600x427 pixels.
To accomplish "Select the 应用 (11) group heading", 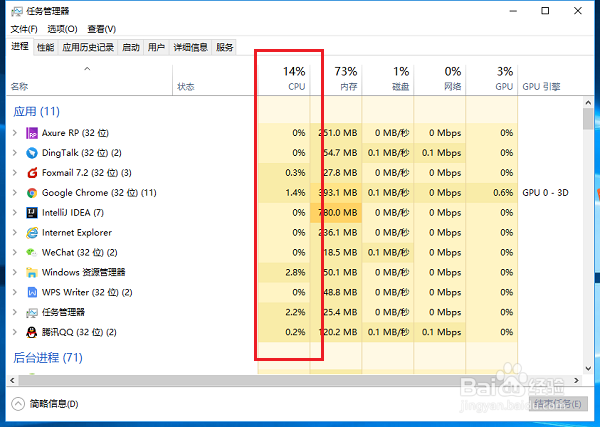I will (37, 111).
